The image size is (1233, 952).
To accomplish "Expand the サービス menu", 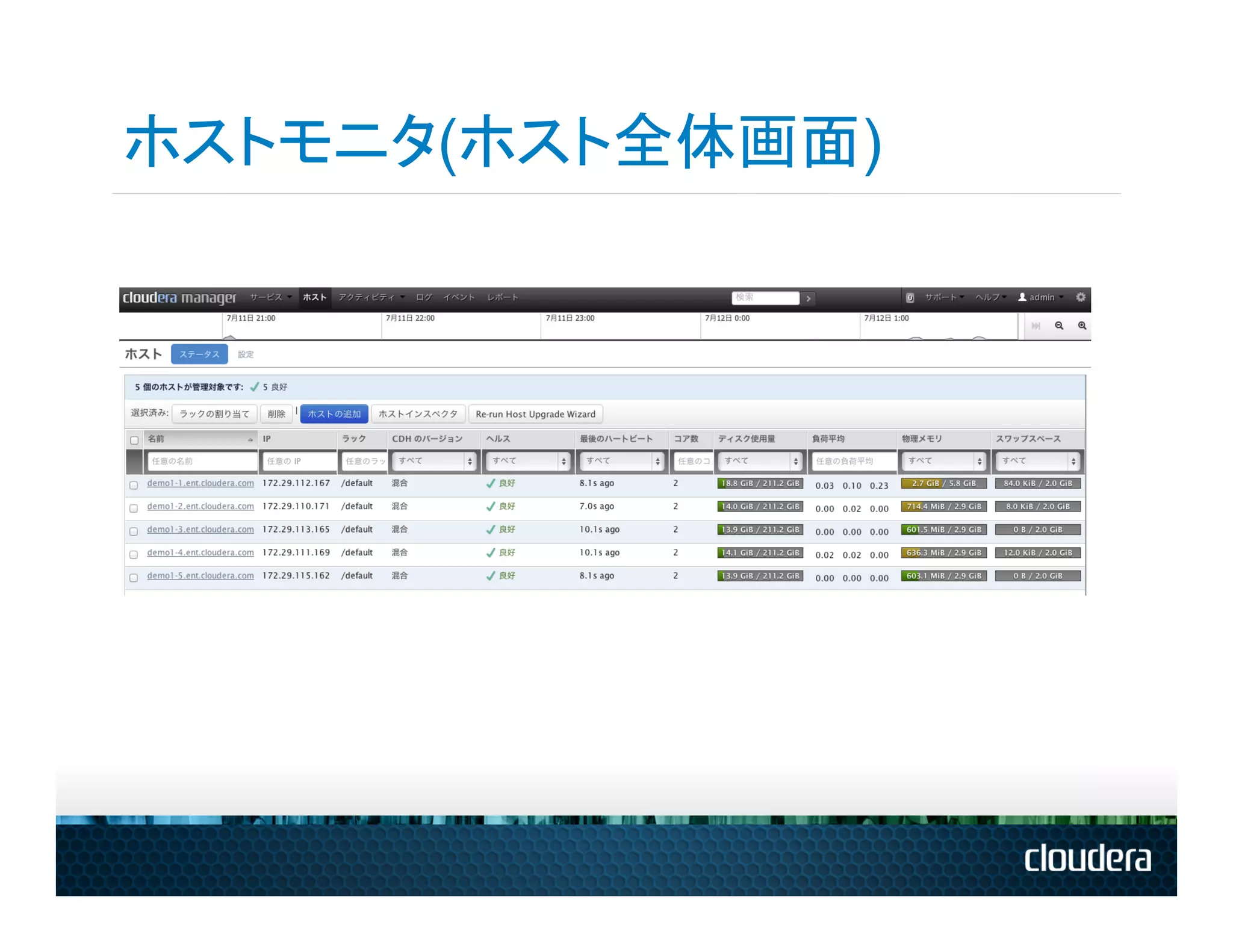I will [x=270, y=297].
